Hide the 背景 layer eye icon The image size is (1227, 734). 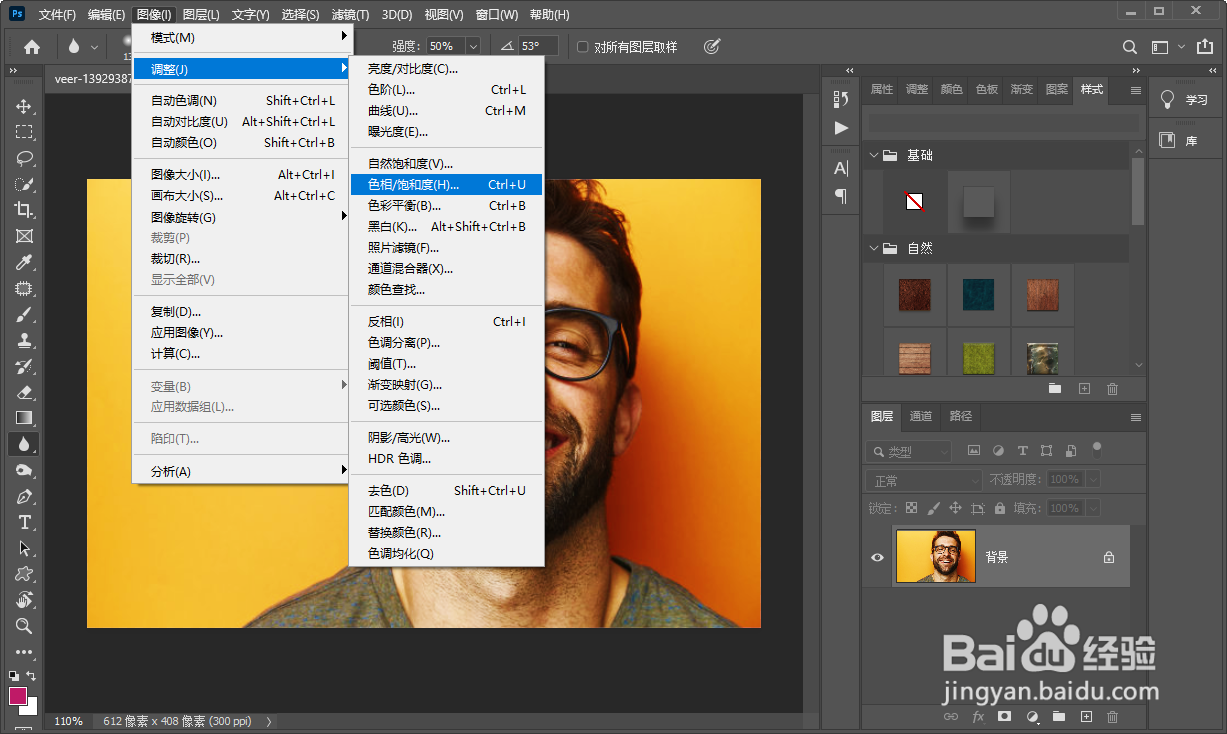click(x=877, y=557)
